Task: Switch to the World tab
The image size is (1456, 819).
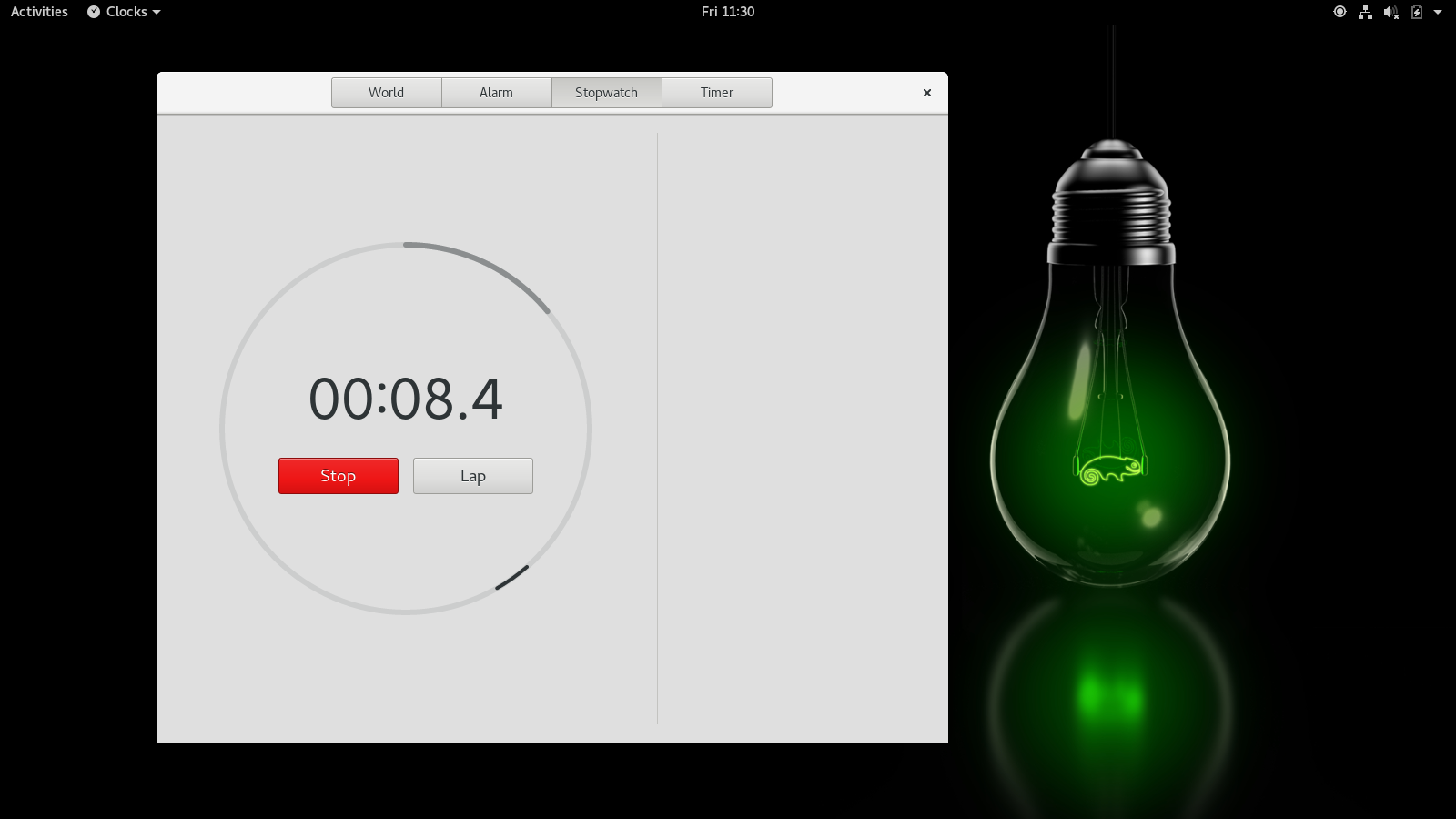Action: [x=386, y=93]
